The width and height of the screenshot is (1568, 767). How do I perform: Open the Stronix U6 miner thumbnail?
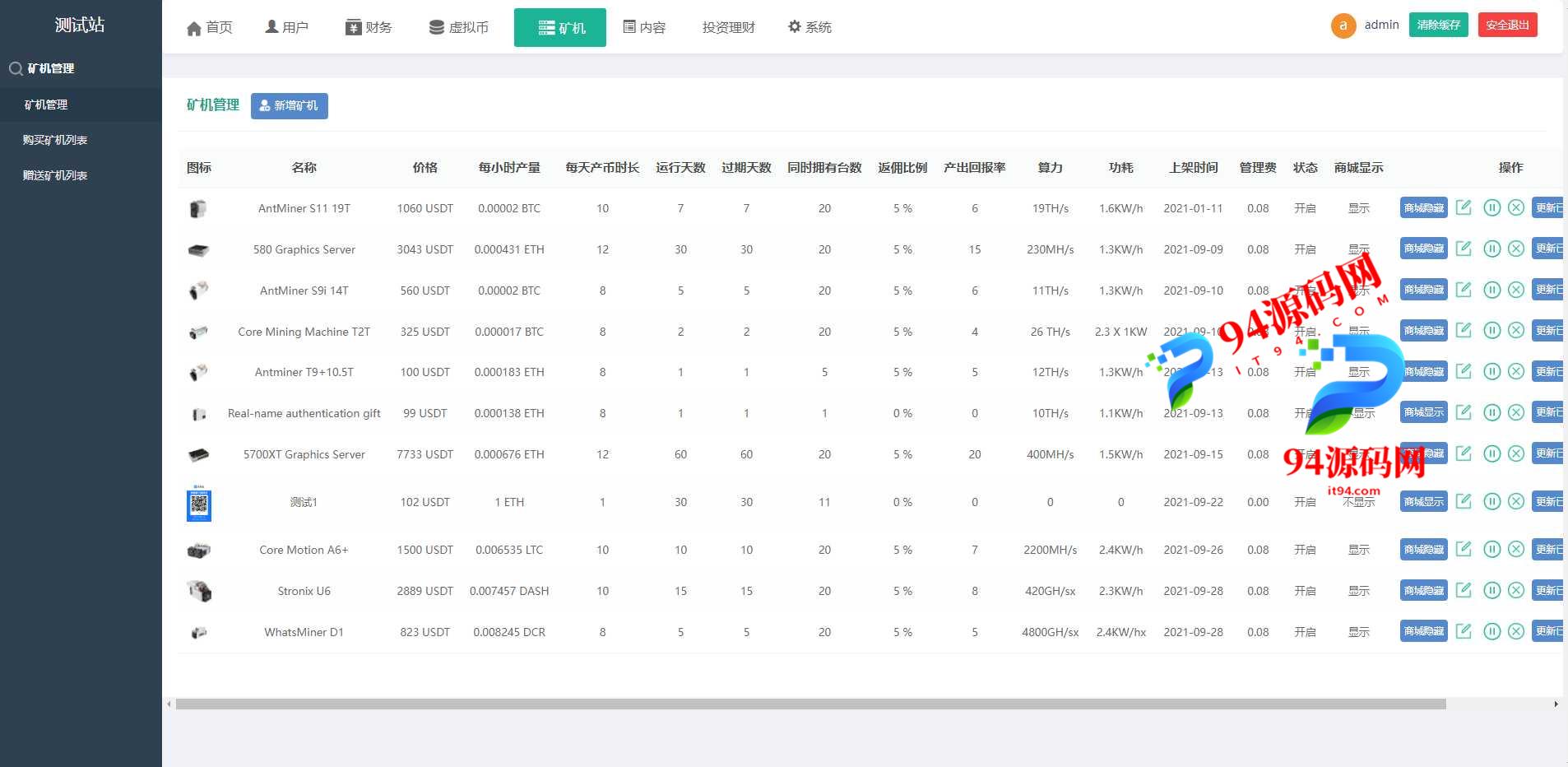click(199, 590)
